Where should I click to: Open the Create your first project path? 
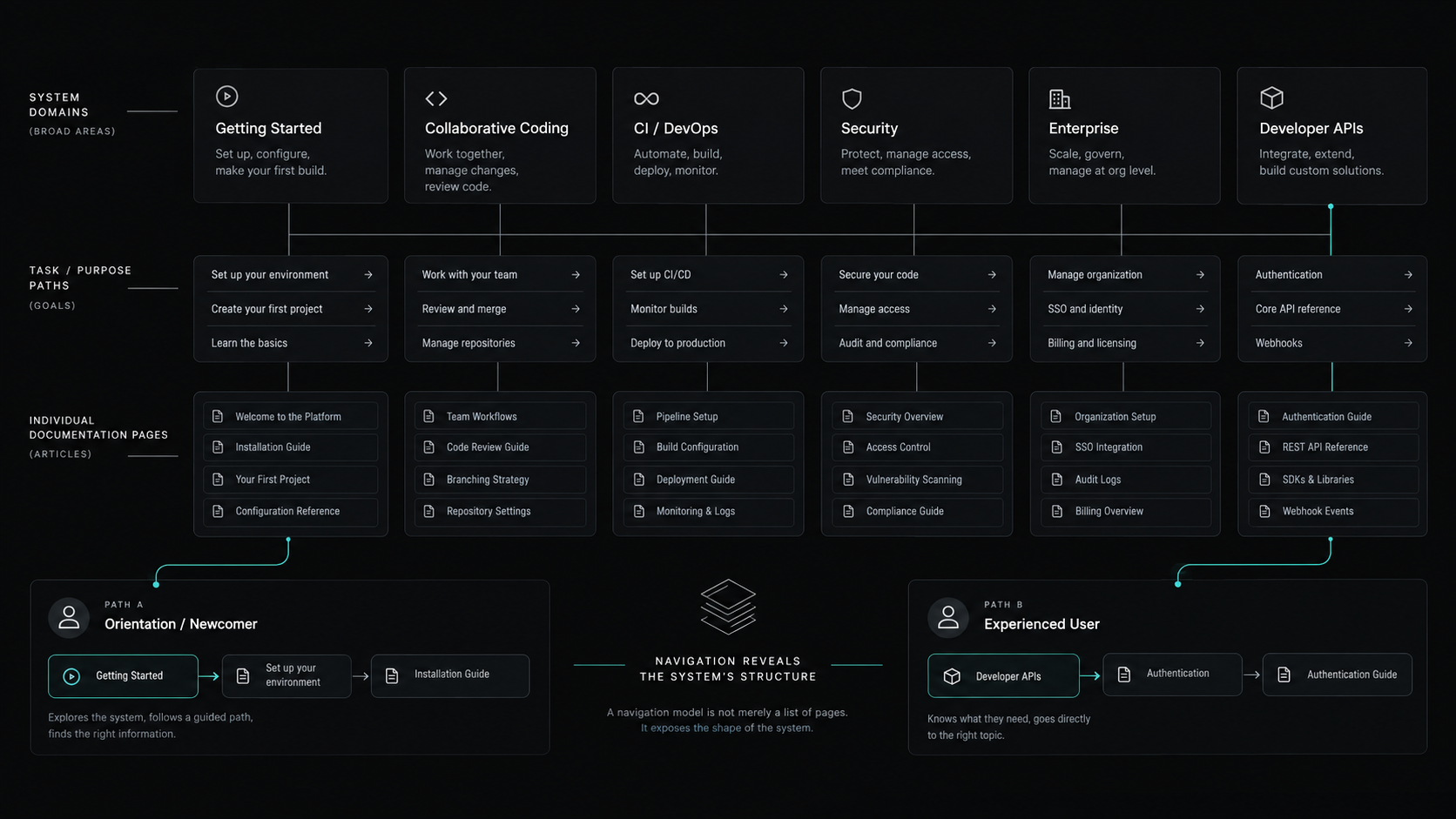[291, 309]
